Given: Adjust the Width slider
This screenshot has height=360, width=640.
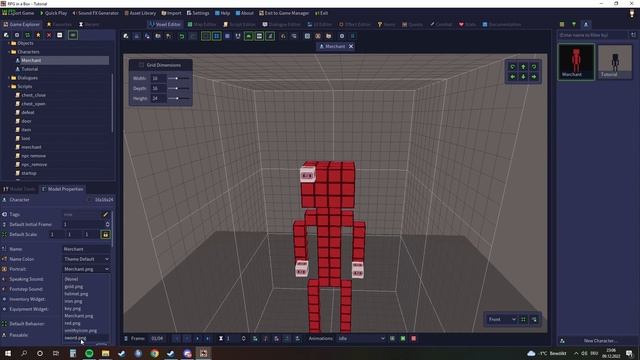Looking at the screenshot, I should pos(179,78).
